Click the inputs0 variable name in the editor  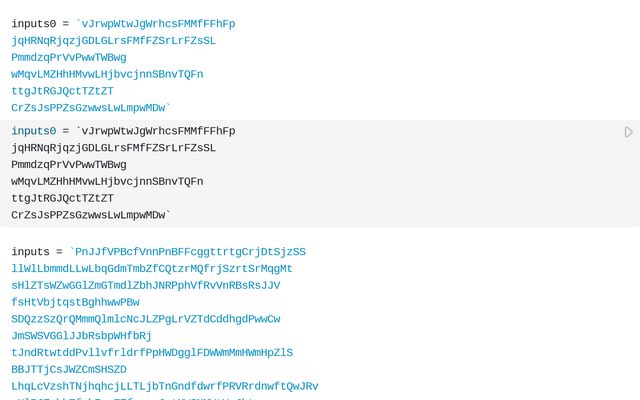click(33, 131)
